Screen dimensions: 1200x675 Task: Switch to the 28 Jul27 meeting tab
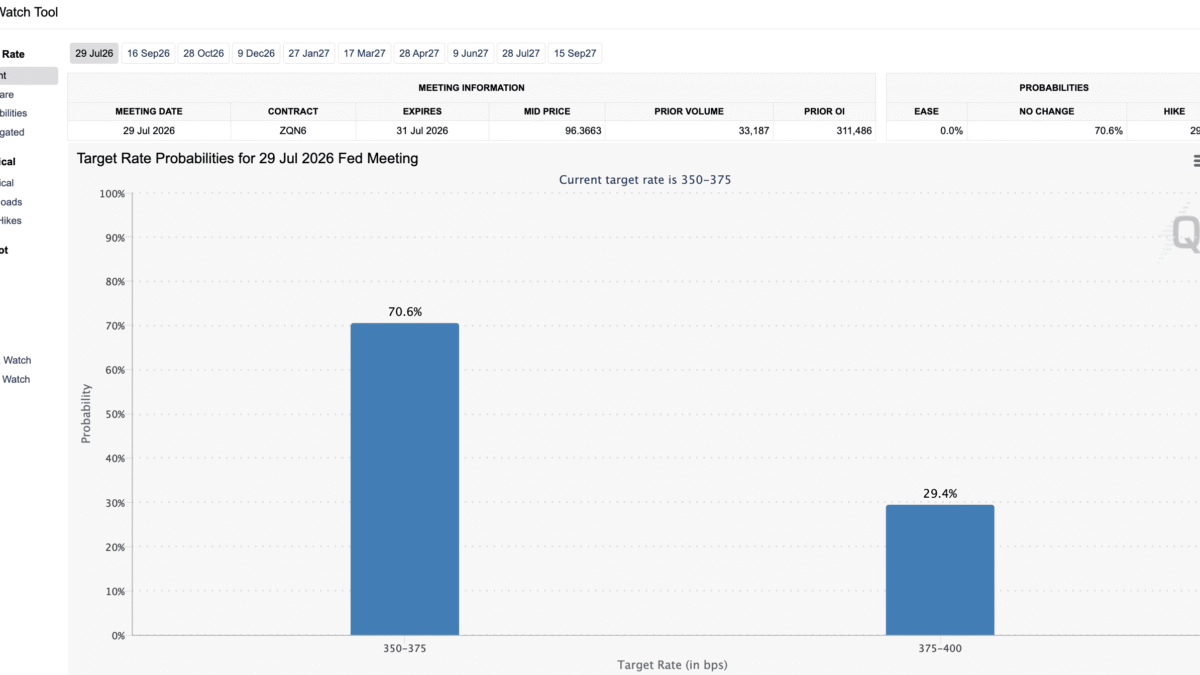click(x=521, y=53)
